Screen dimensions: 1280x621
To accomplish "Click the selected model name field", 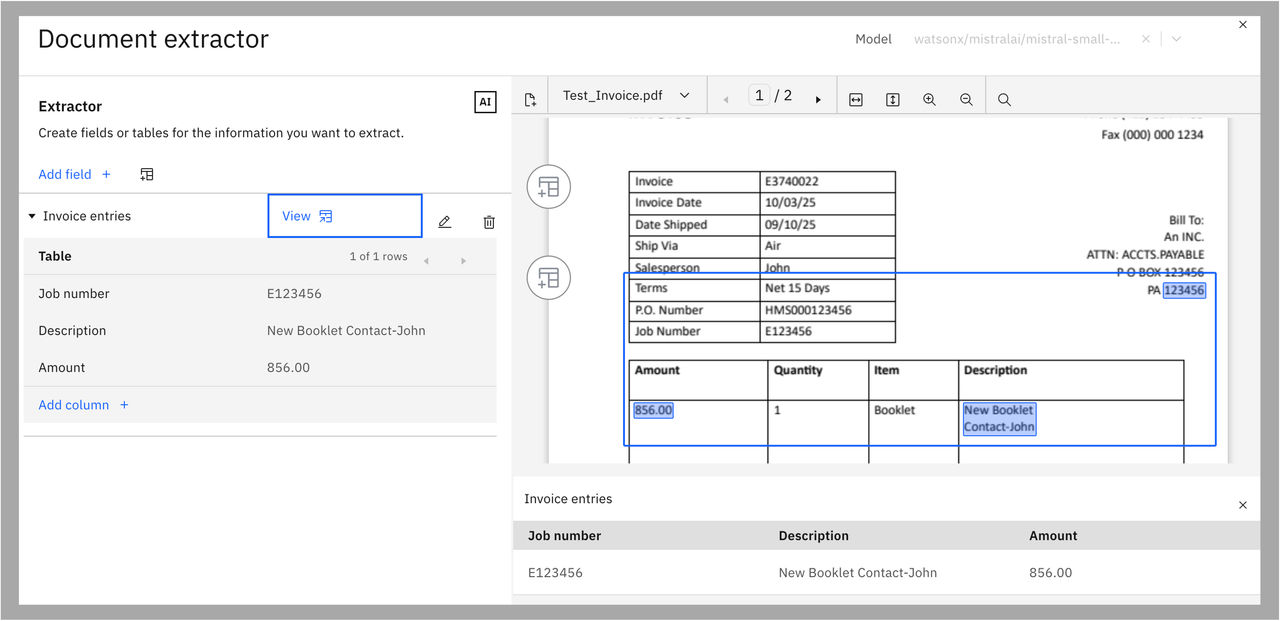I will tap(1017, 39).
